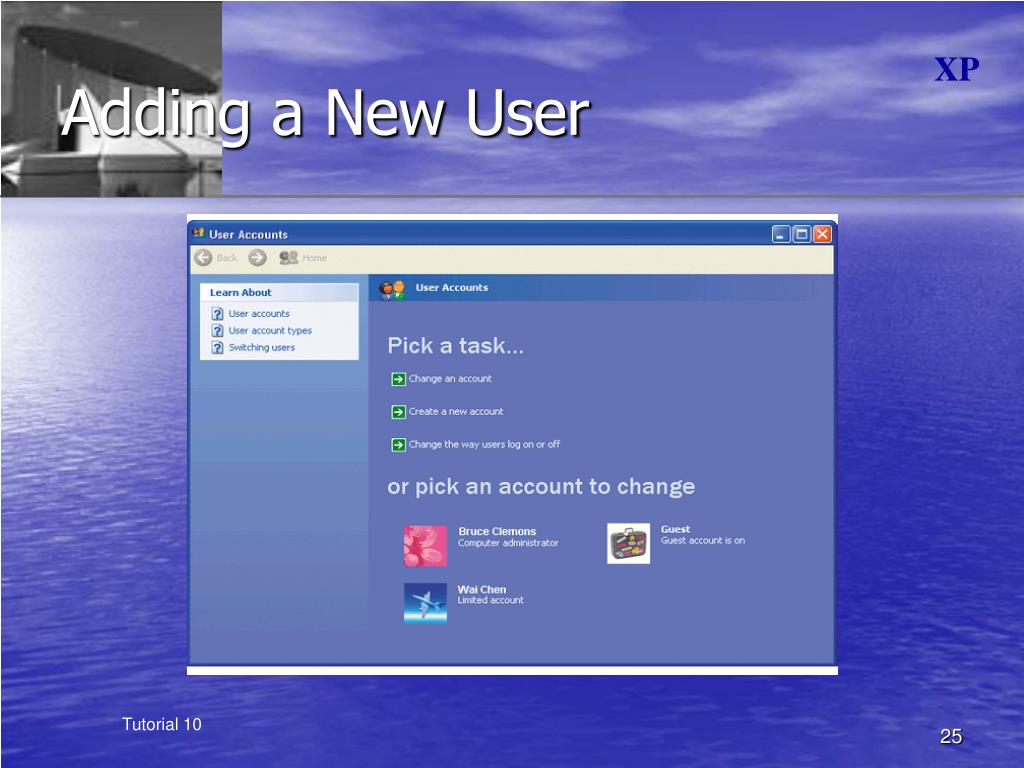The image size is (1024, 768).
Task: Click the Back label in toolbar
Action: [227, 258]
